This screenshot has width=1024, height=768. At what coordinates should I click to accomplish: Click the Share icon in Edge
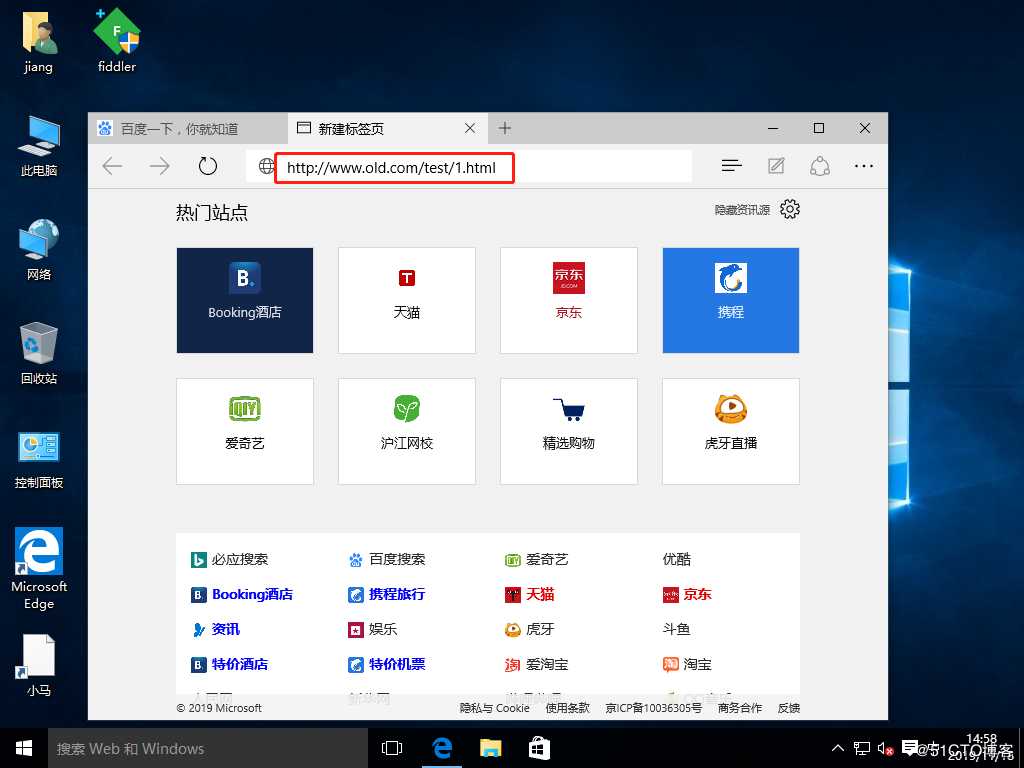point(820,167)
